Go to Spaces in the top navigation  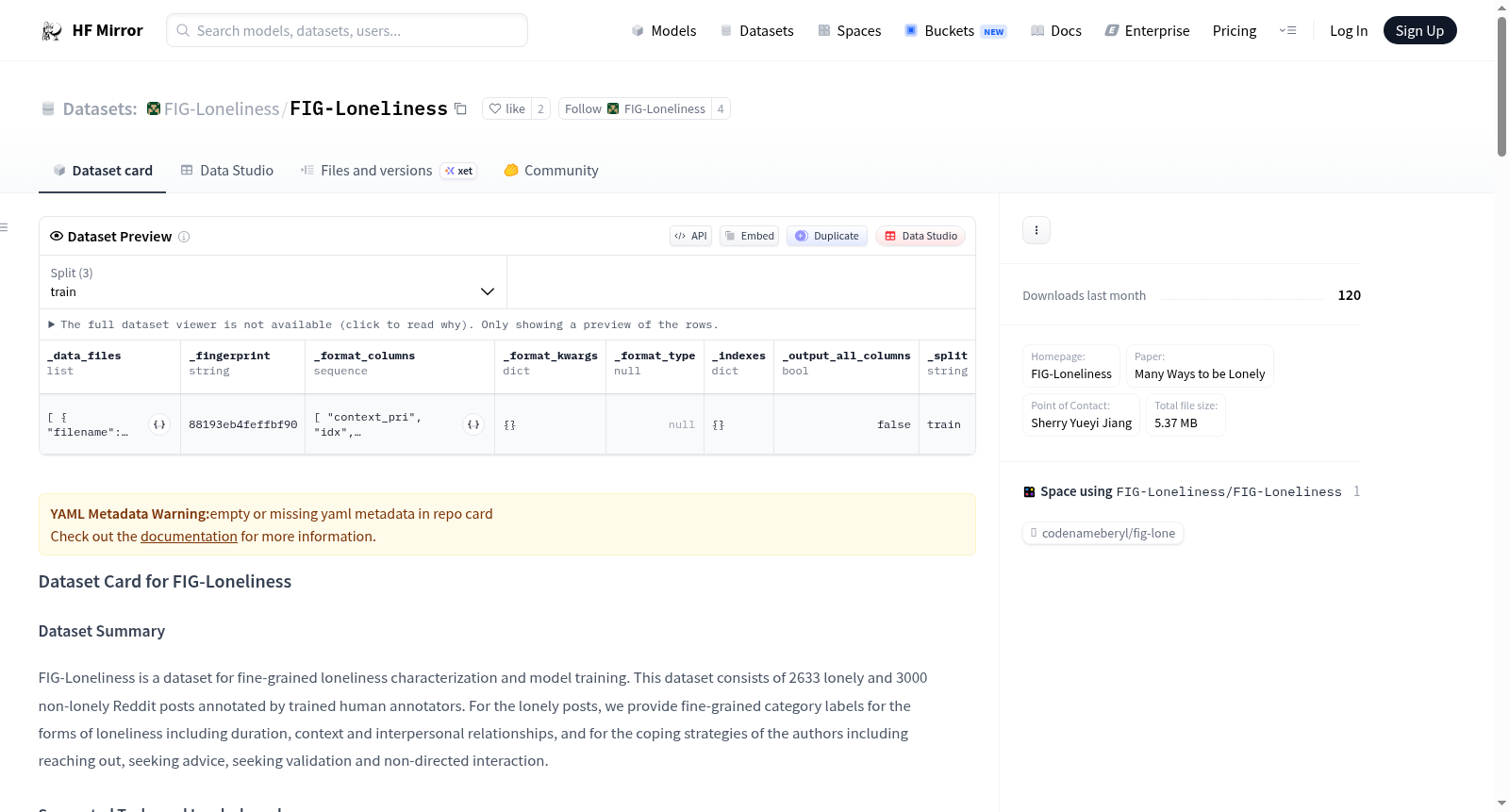(849, 30)
